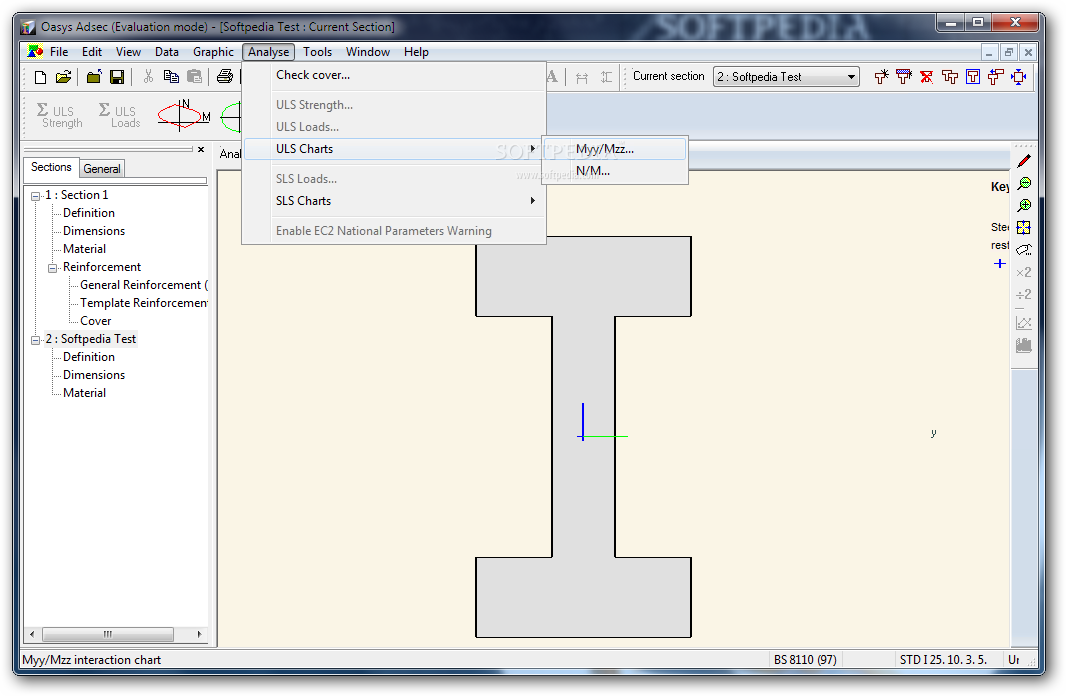
Task: Open the SLS Charts submenu
Action: (x=394, y=201)
